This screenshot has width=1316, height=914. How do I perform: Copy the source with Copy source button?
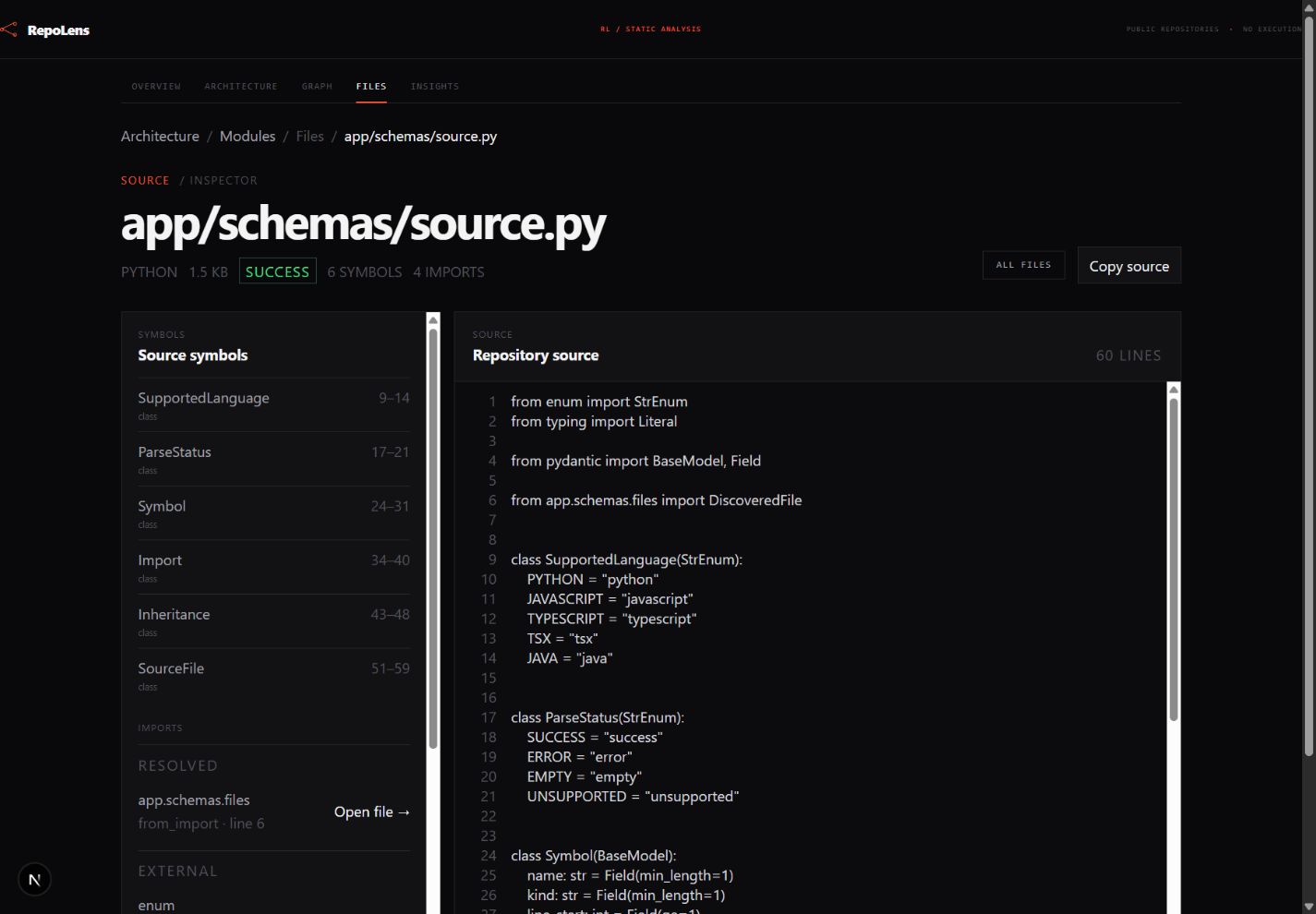(1129, 266)
